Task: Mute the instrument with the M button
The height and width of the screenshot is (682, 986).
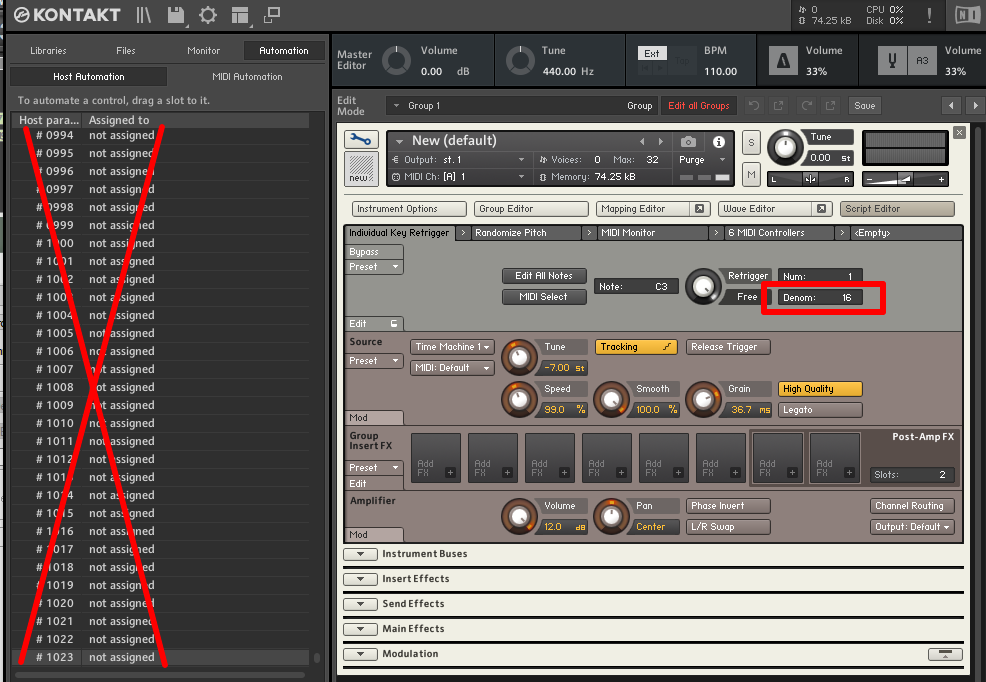Action: tap(751, 174)
